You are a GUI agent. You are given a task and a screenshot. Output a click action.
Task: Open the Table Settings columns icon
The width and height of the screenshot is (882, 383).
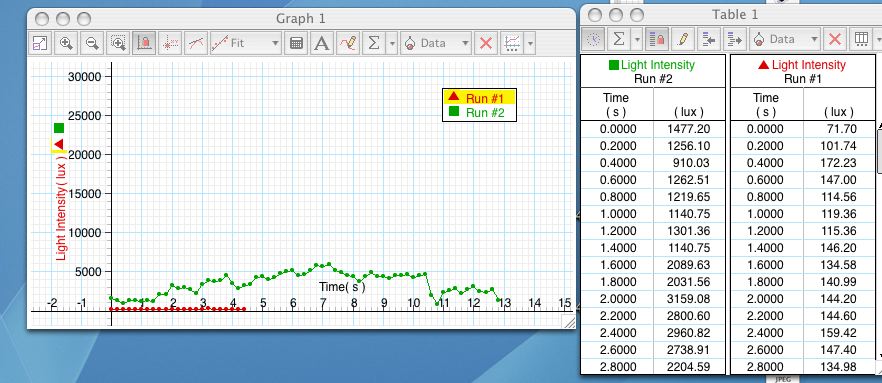(861, 39)
